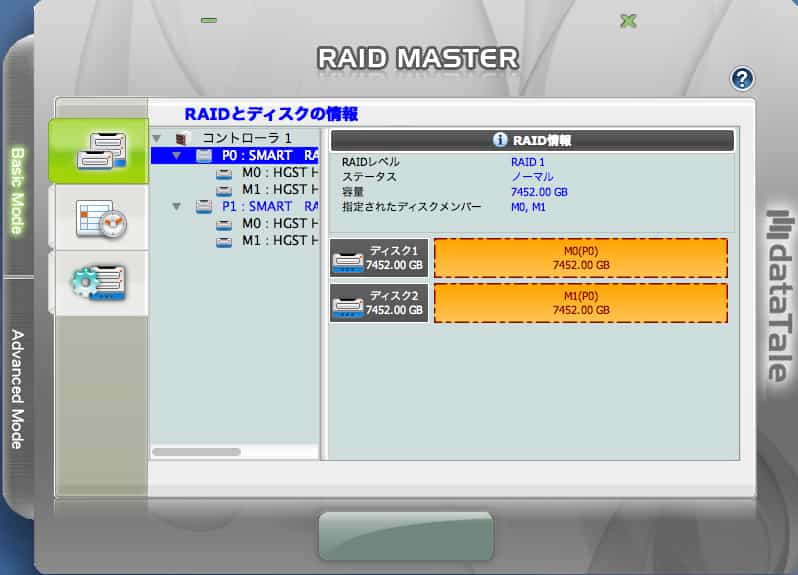Click the drive icon of M0 under P0
Screen dimensions: 798x575
[x=223, y=174]
